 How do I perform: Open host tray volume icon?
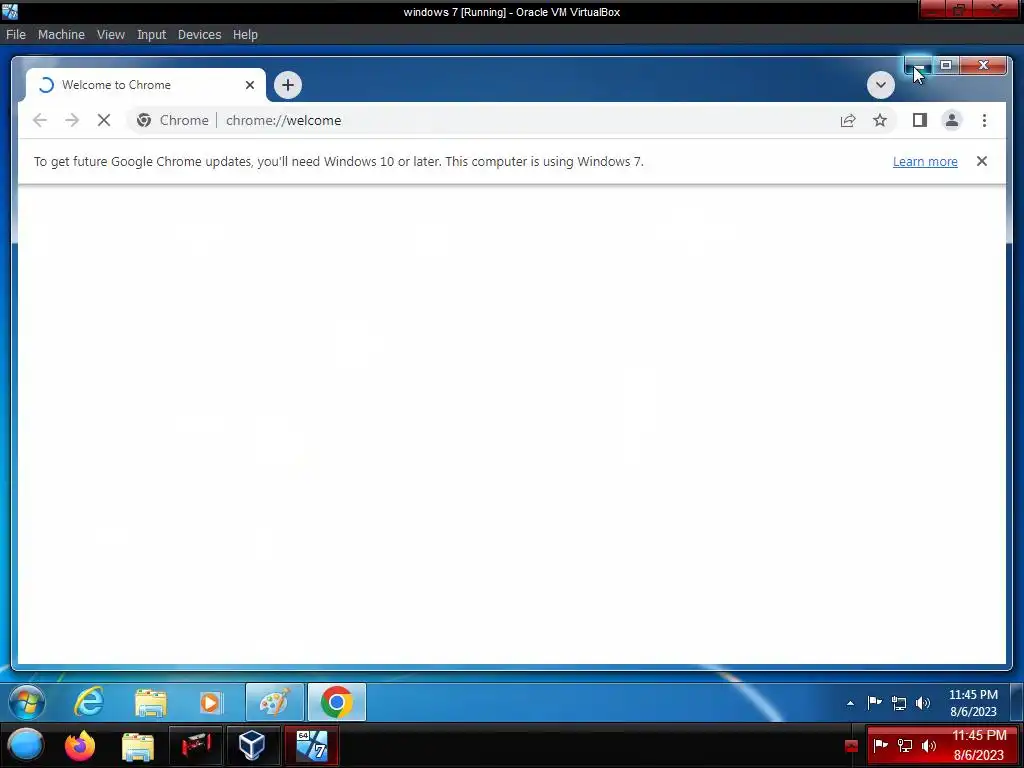[929, 745]
